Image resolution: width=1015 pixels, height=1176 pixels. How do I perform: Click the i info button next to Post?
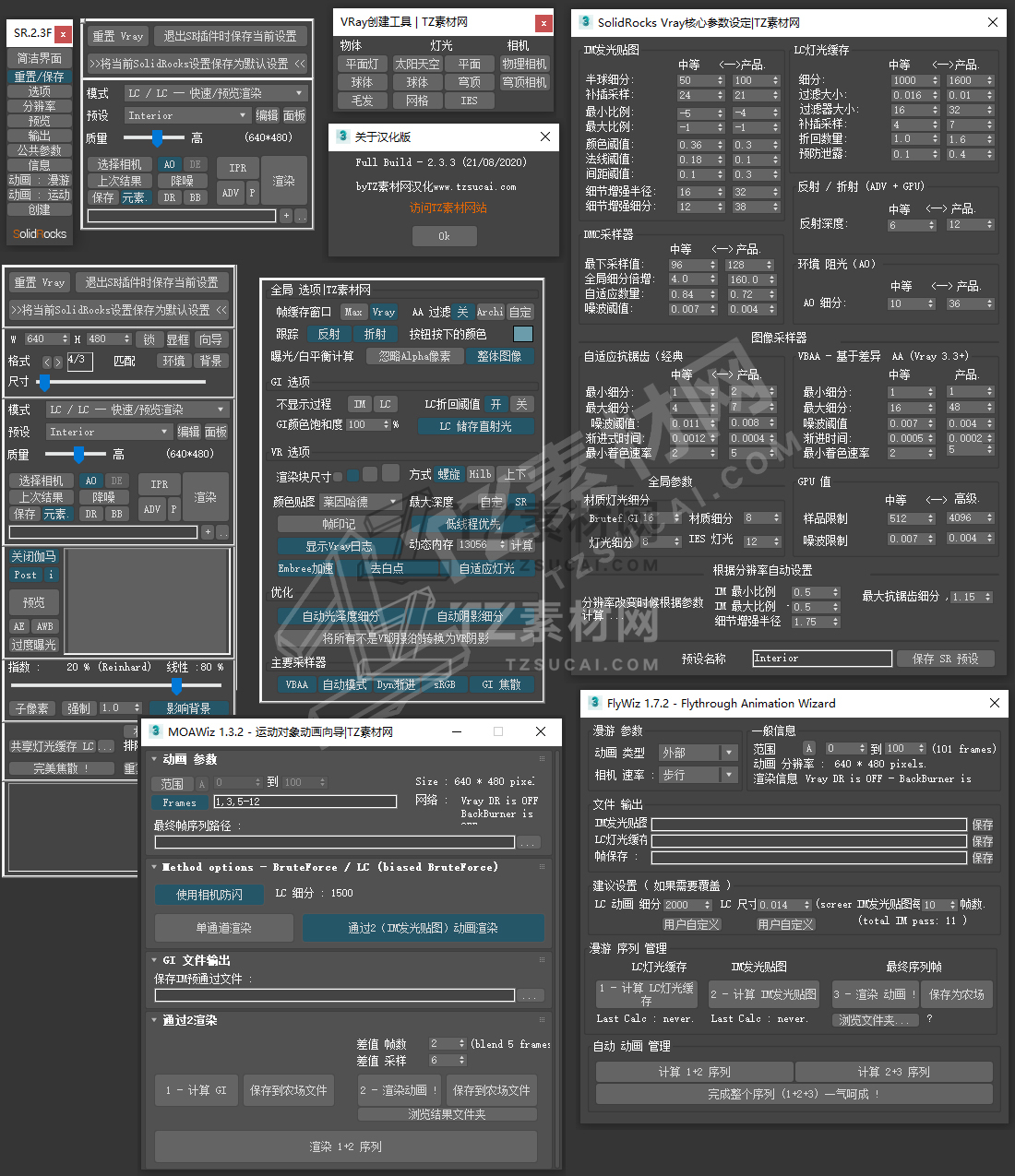pyautogui.click(x=52, y=575)
